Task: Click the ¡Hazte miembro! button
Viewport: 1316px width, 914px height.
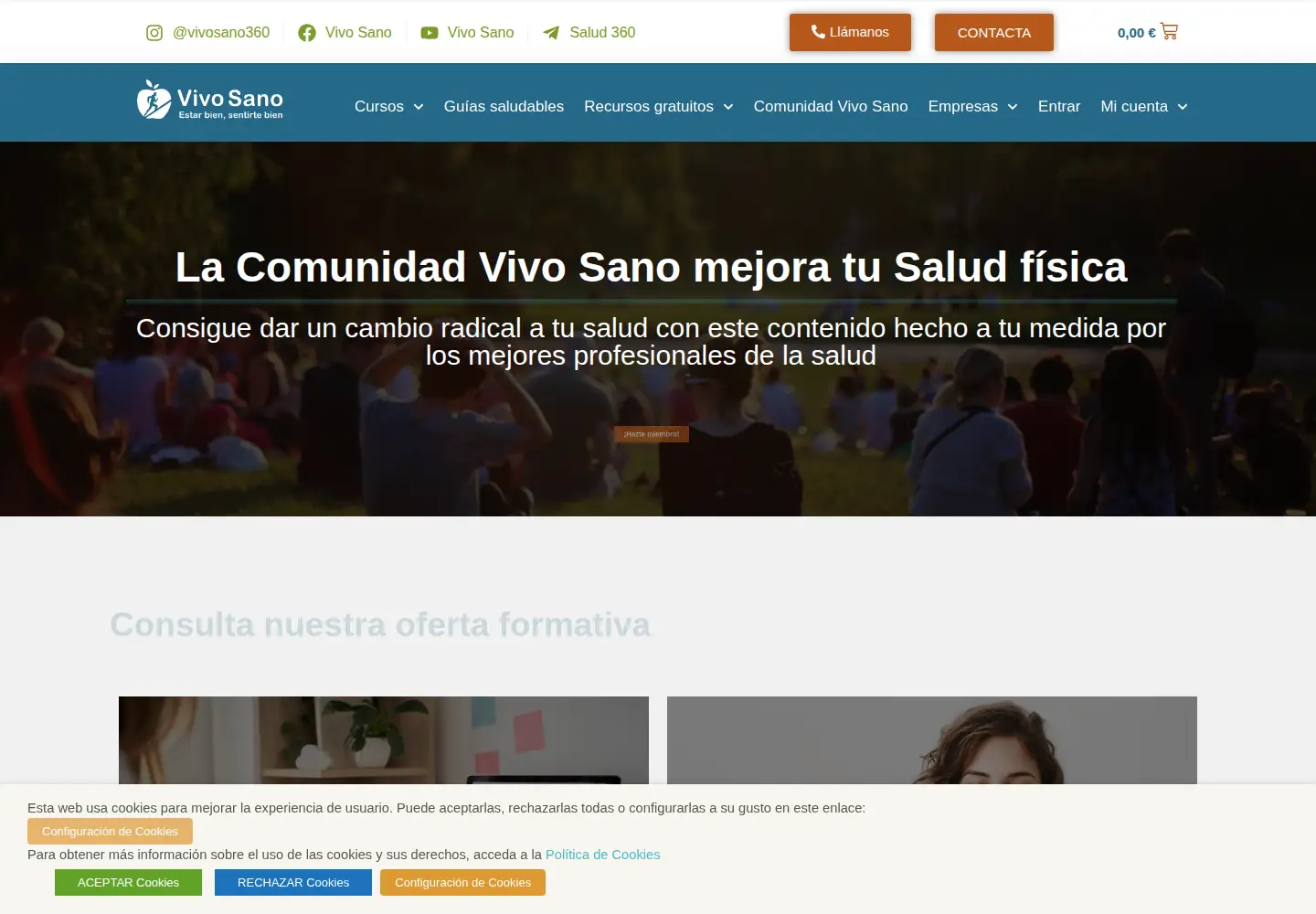Action: point(652,434)
